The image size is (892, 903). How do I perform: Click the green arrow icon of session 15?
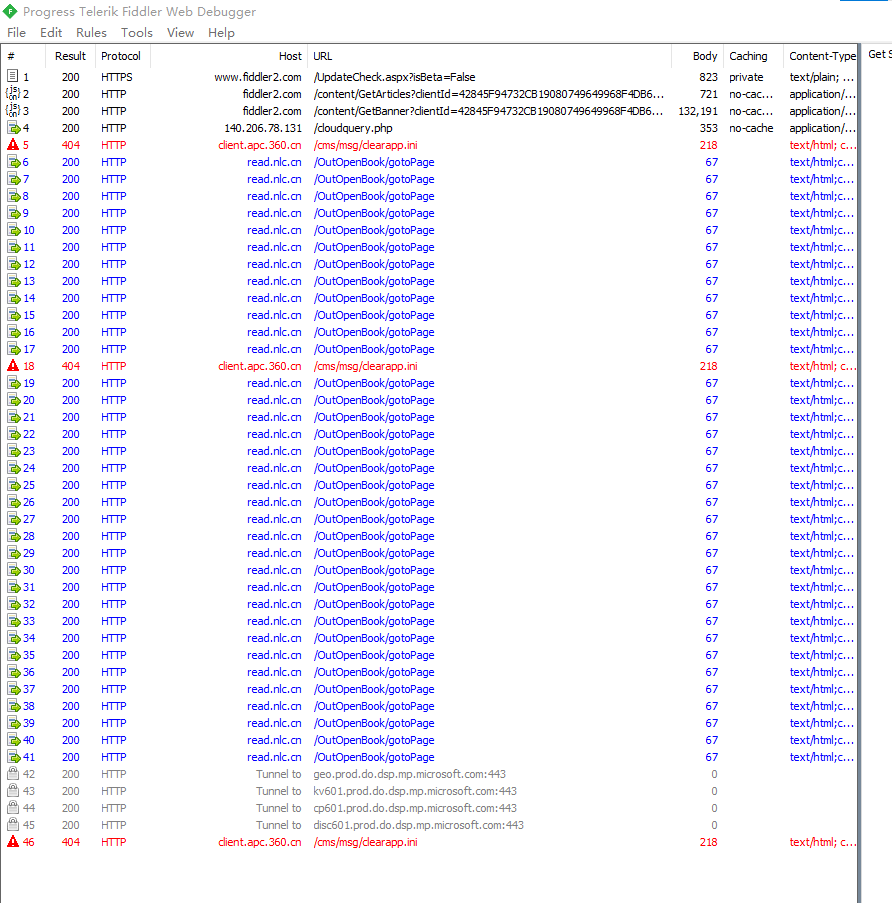coord(13,314)
